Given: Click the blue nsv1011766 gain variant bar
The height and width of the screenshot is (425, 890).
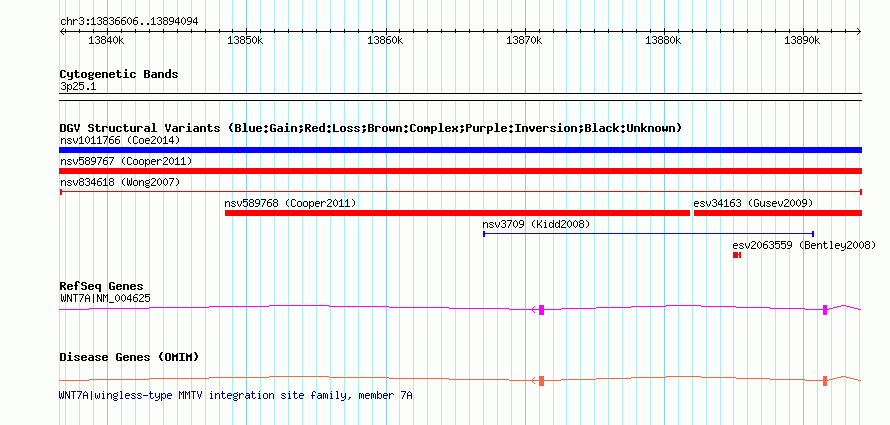Looking at the screenshot, I should [460, 150].
